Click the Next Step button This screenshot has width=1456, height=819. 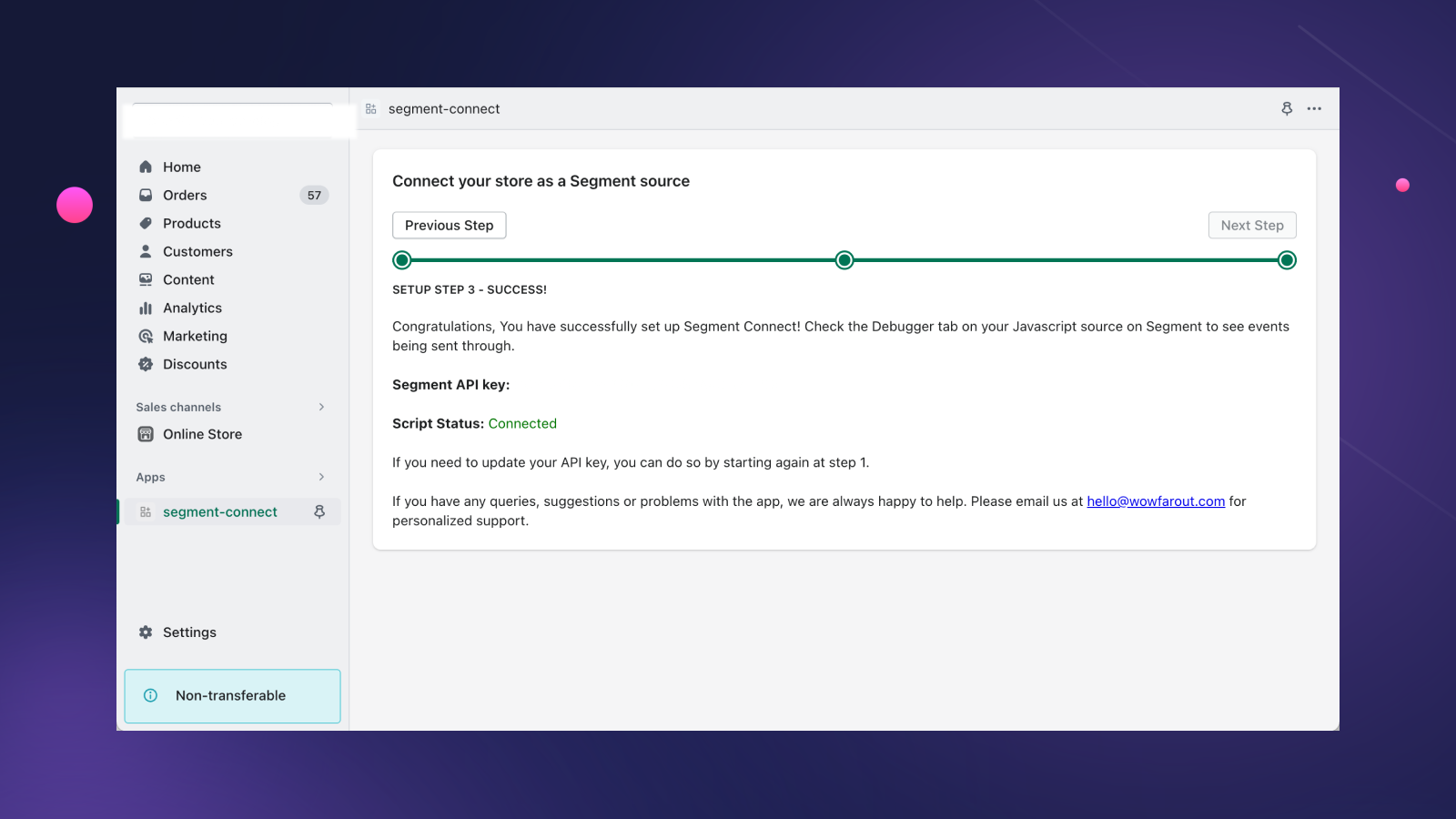pyautogui.click(x=1252, y=225)
